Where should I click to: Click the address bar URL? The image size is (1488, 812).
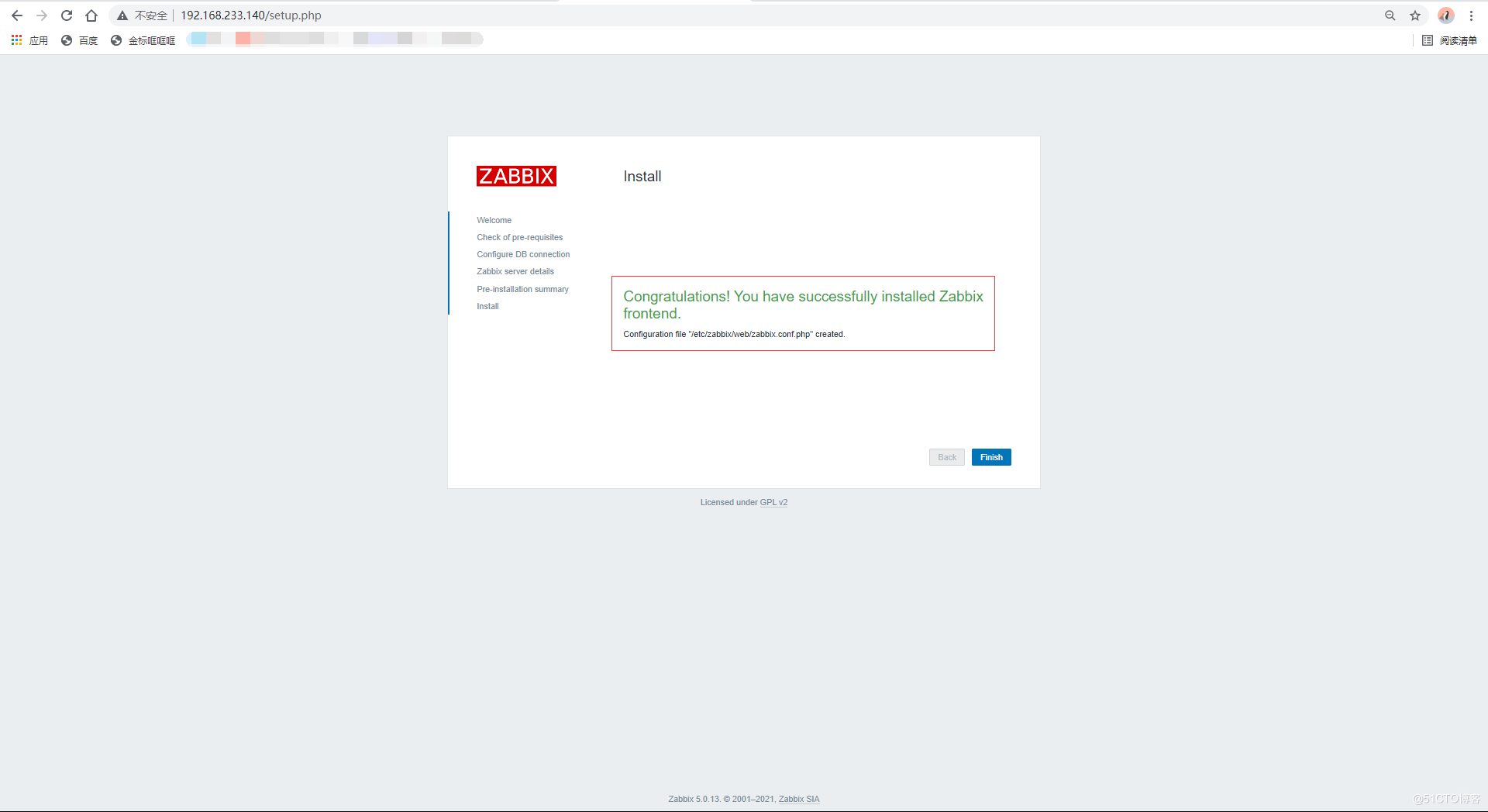(x=250, y=15)
